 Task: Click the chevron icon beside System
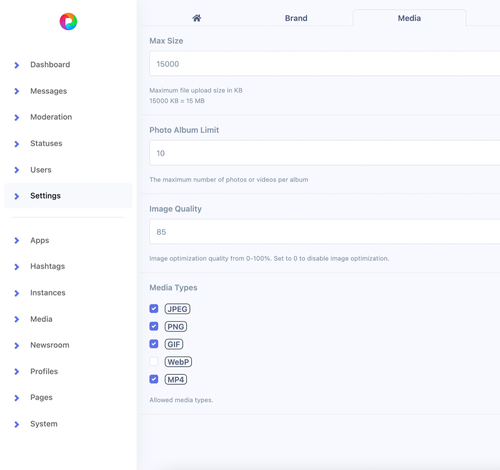coord(17,424)
